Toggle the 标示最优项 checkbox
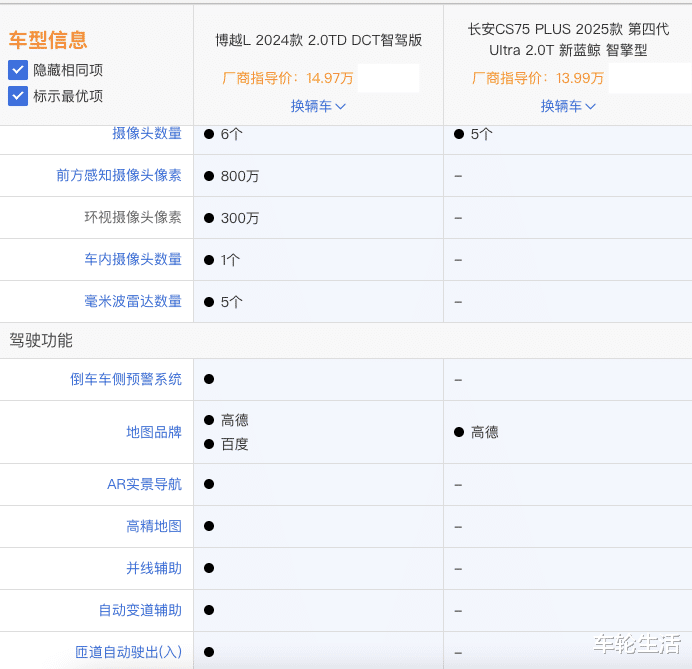Screen dimensions: 692x669 point(18,96)
